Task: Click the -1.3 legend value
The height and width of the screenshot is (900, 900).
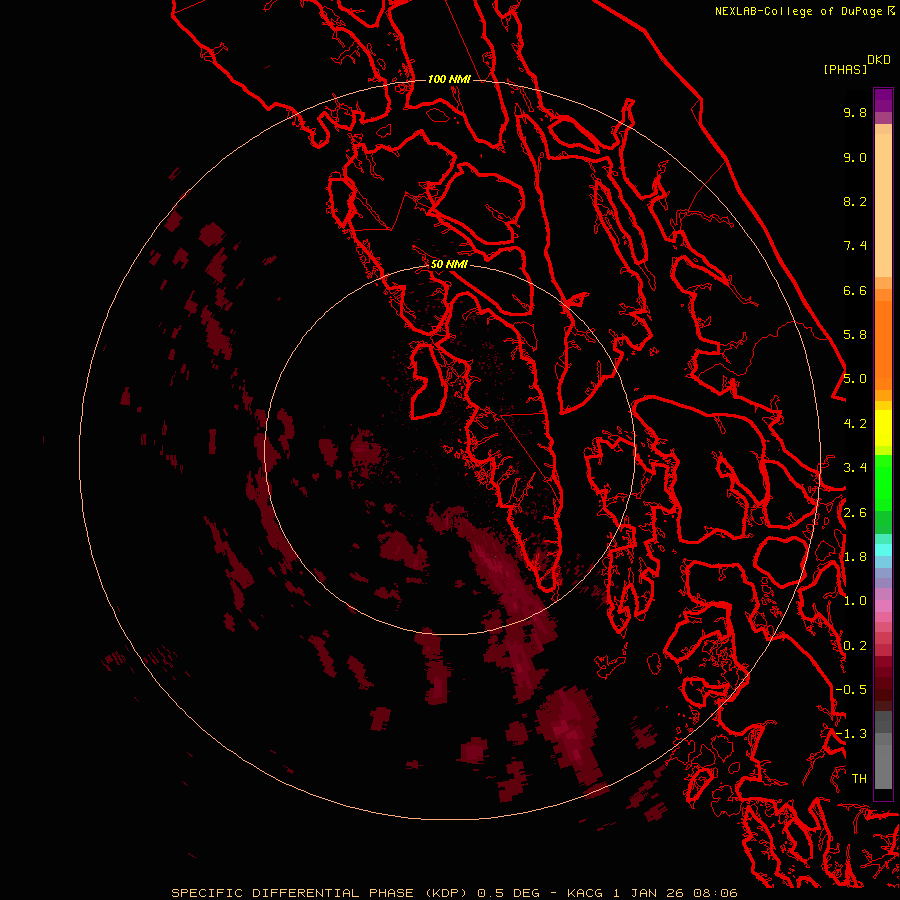Action: [x=851, y=734]
